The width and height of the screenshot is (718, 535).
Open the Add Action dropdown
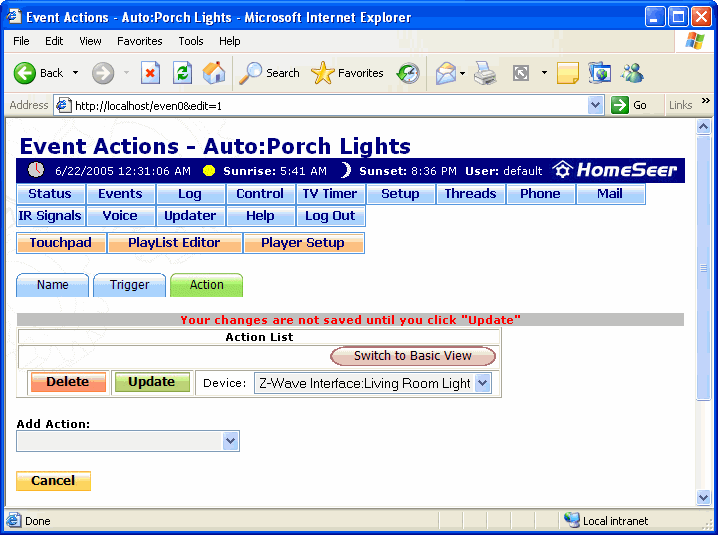[128, 441]
